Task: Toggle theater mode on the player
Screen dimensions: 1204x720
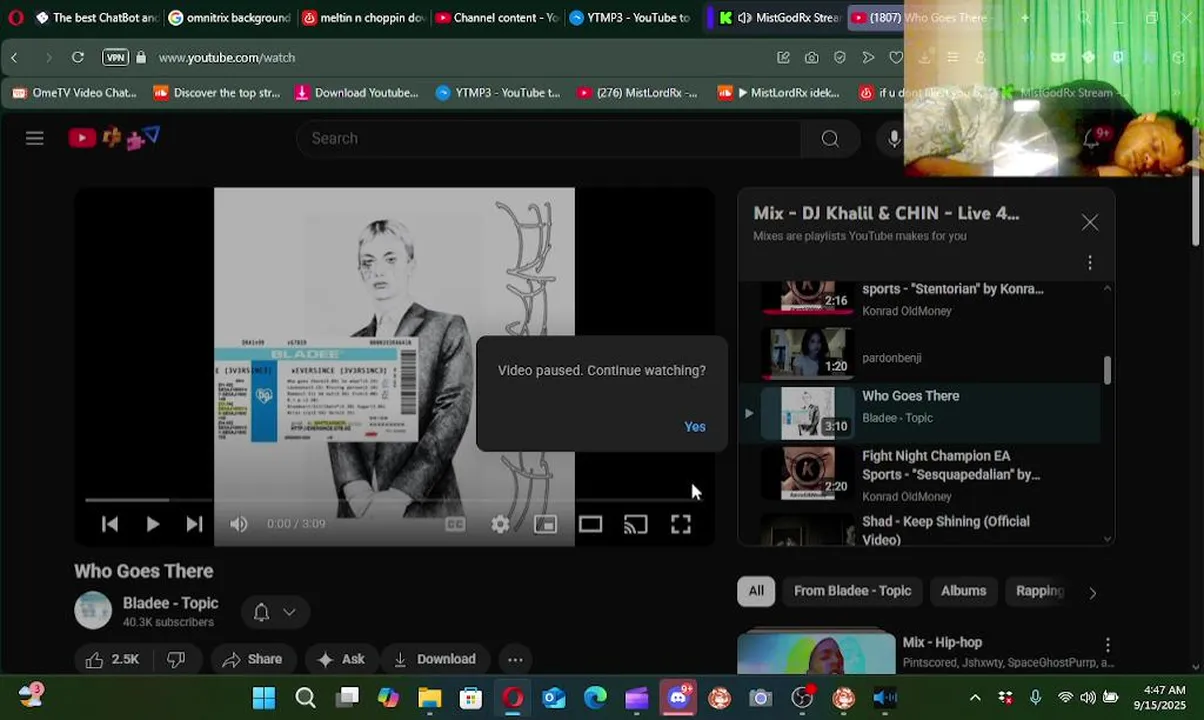Action: pyautogui.click(x=590, y=524)
